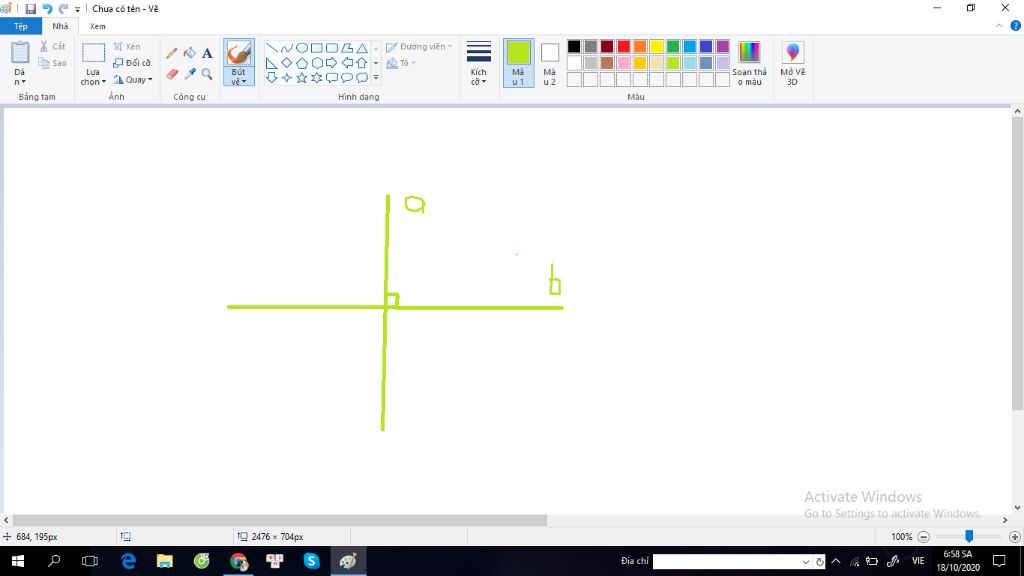
Task: Select the Magnifier tool
Action: [207, 74]
